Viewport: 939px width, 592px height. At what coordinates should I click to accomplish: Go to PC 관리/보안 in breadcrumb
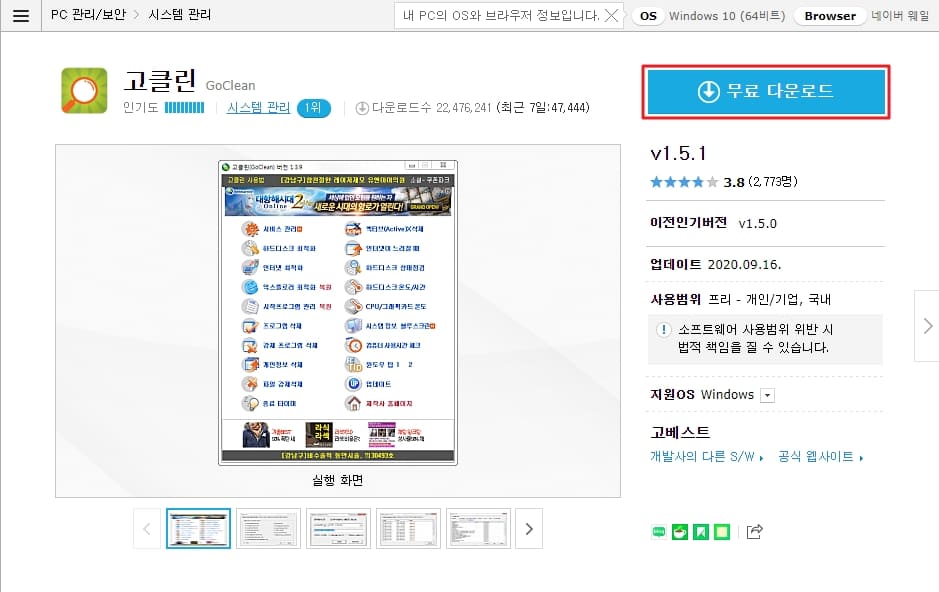(88, 15)
